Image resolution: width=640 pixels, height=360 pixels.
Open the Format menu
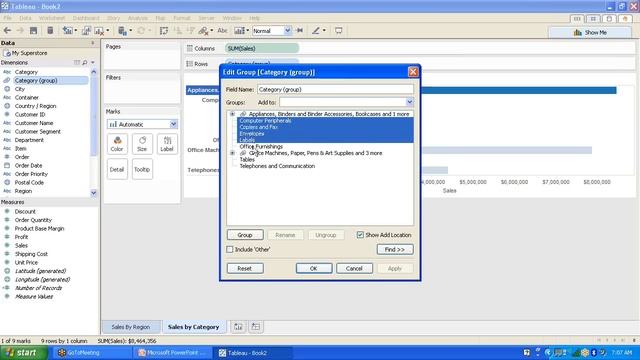(182, 18)
